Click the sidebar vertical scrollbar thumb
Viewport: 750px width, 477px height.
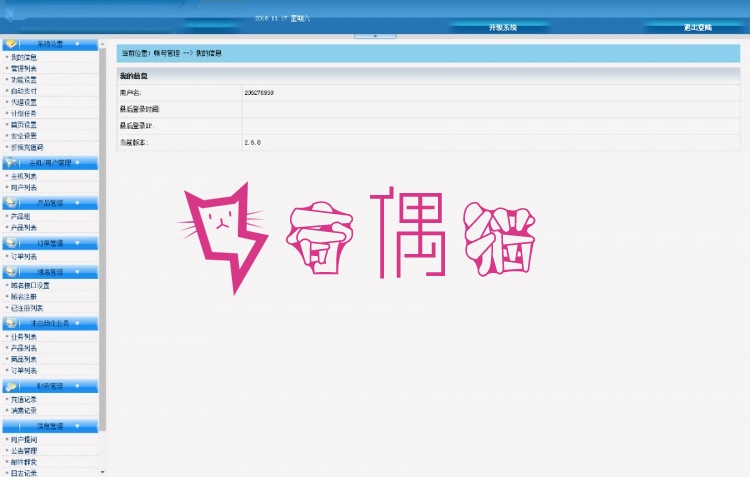[x=102, y=239]
